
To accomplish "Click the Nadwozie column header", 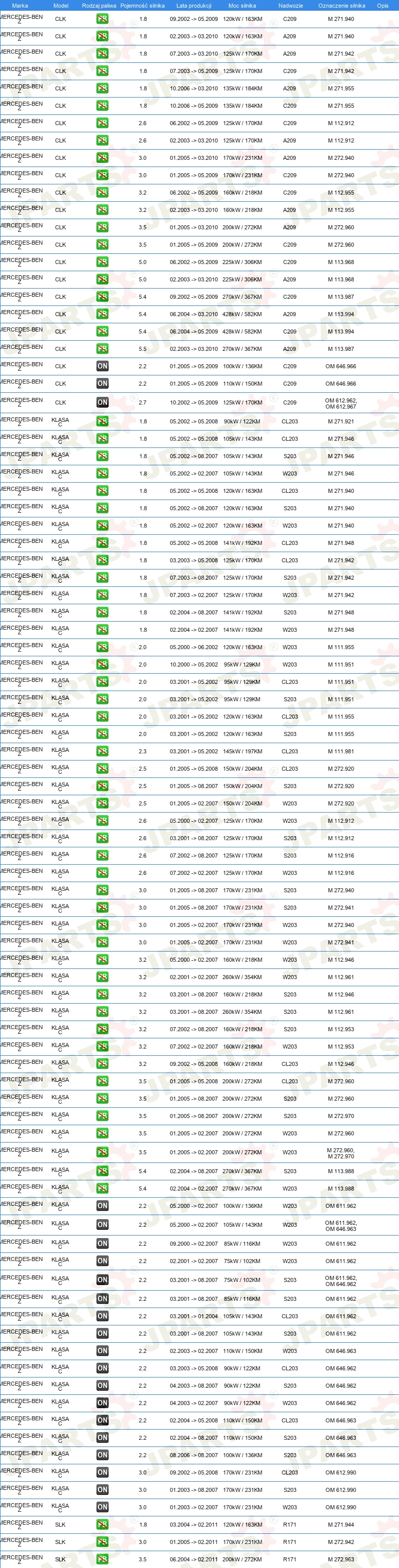I will (x=291, y=6).
